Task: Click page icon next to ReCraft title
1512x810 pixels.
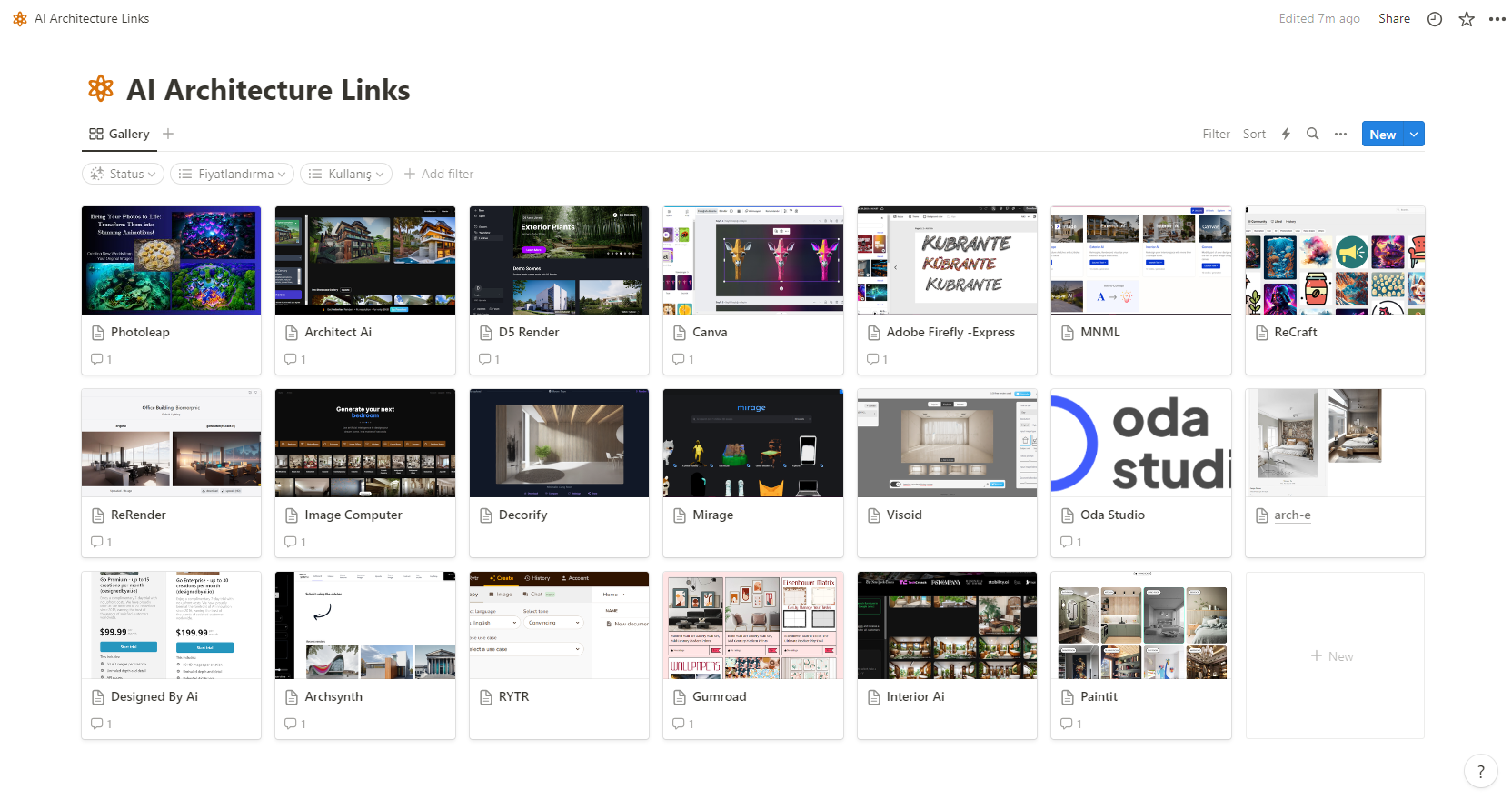Action: pyautogui.click(x=1261, y=333)
